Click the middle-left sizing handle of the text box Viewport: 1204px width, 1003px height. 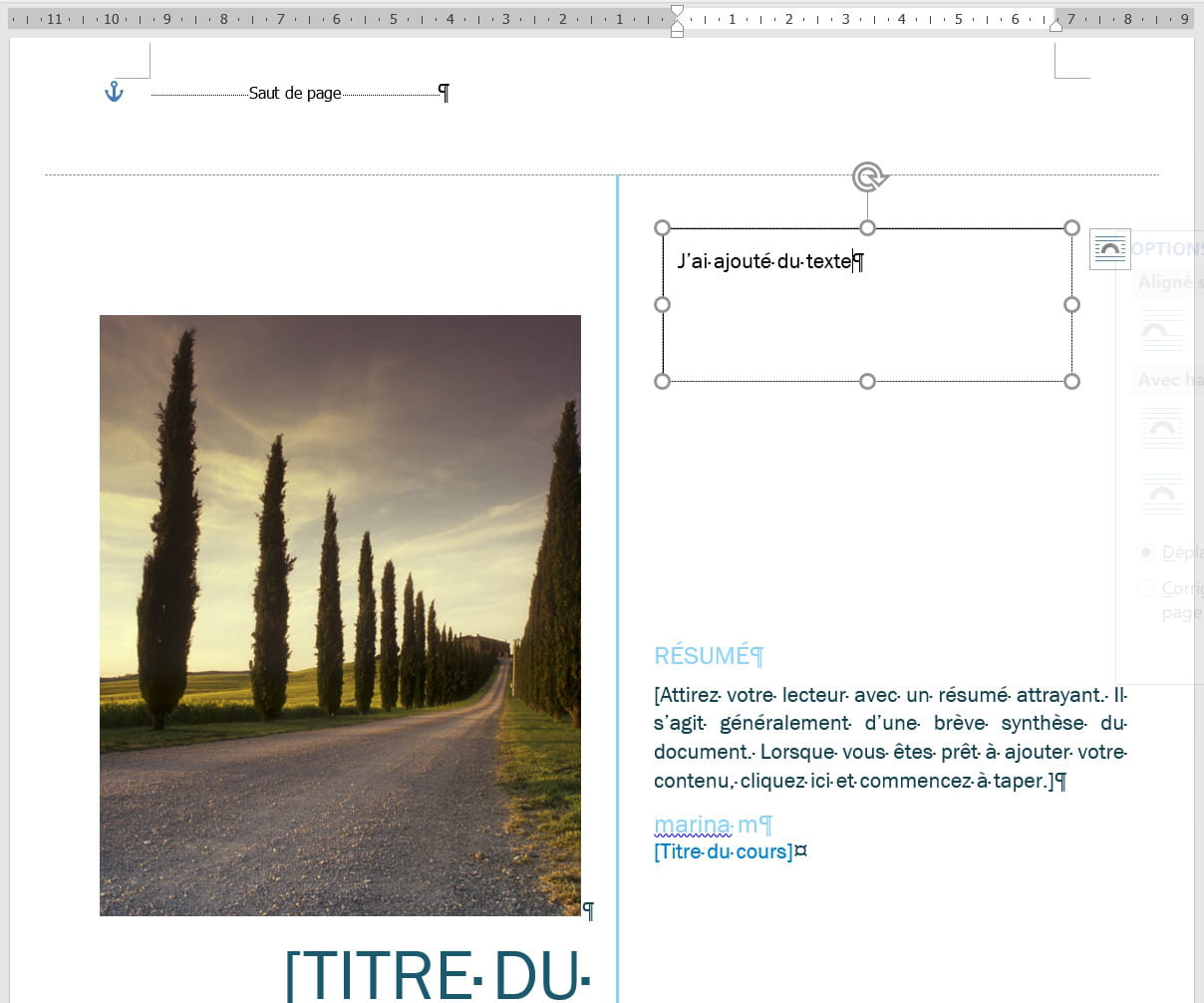point(662,304)
